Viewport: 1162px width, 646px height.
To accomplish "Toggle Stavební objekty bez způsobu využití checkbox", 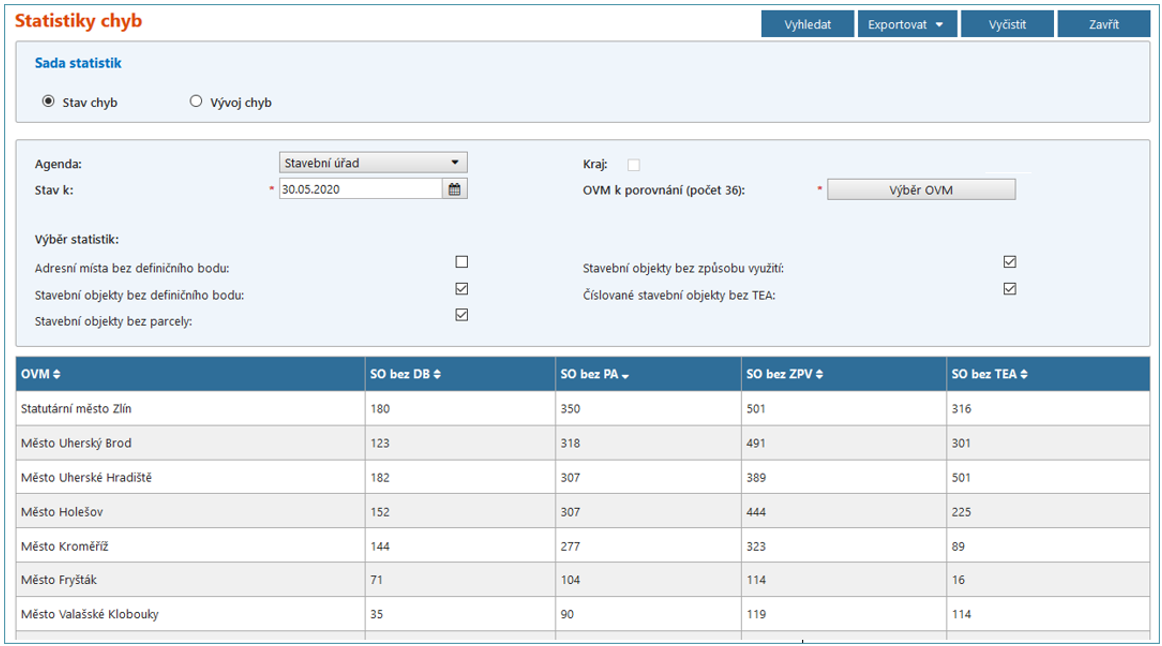I will click(1010, 262).
